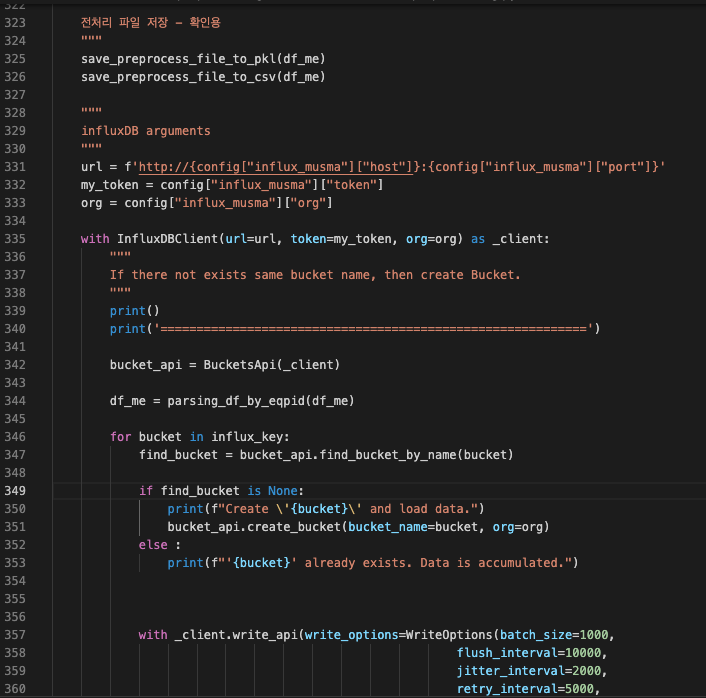Screen dimensions: 706x698
Task: Place cursor on parsing_df_by_eqpid function call
Action: [x=261, y=401]
